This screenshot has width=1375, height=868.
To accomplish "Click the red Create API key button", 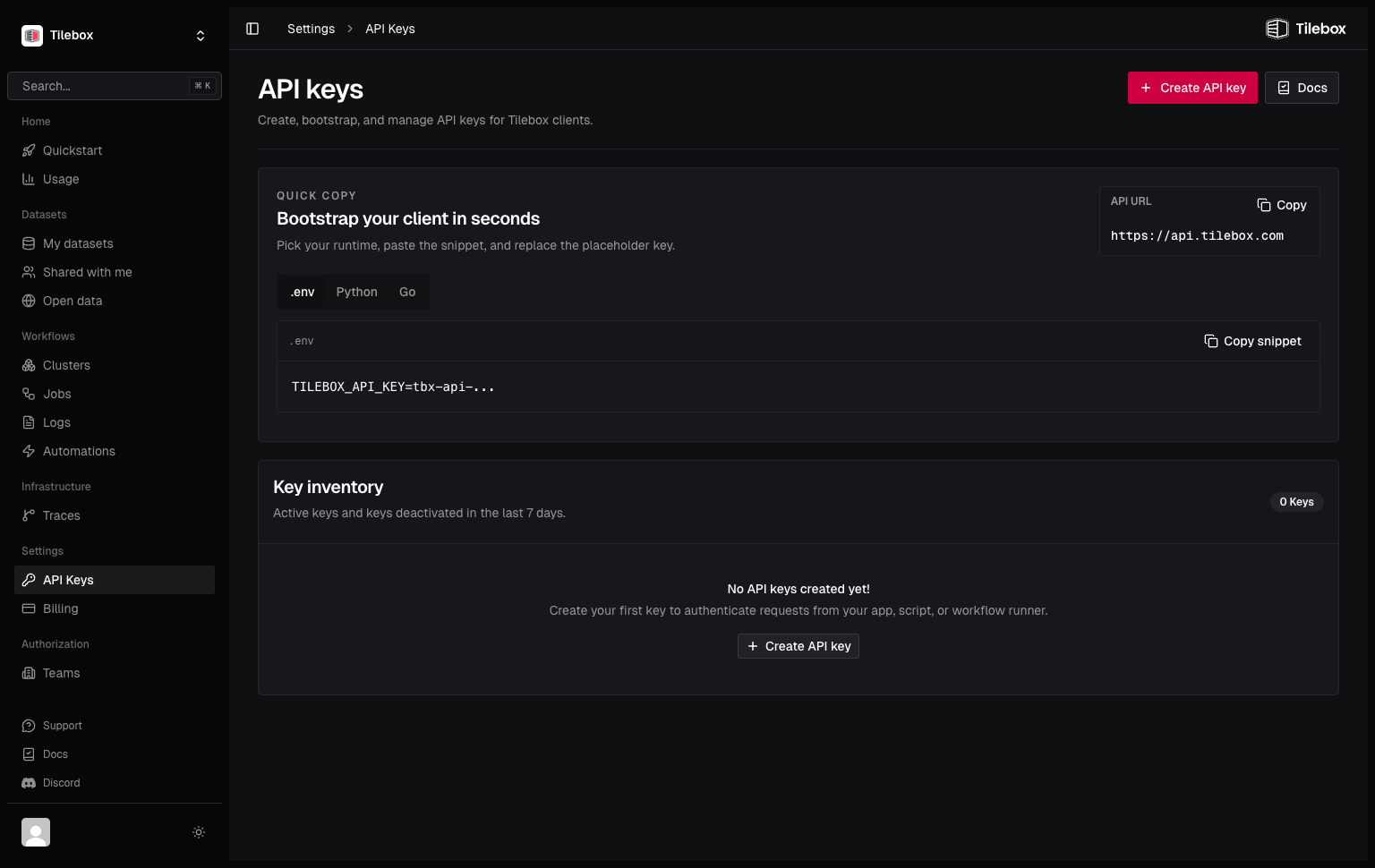I will pos(1192,88).
